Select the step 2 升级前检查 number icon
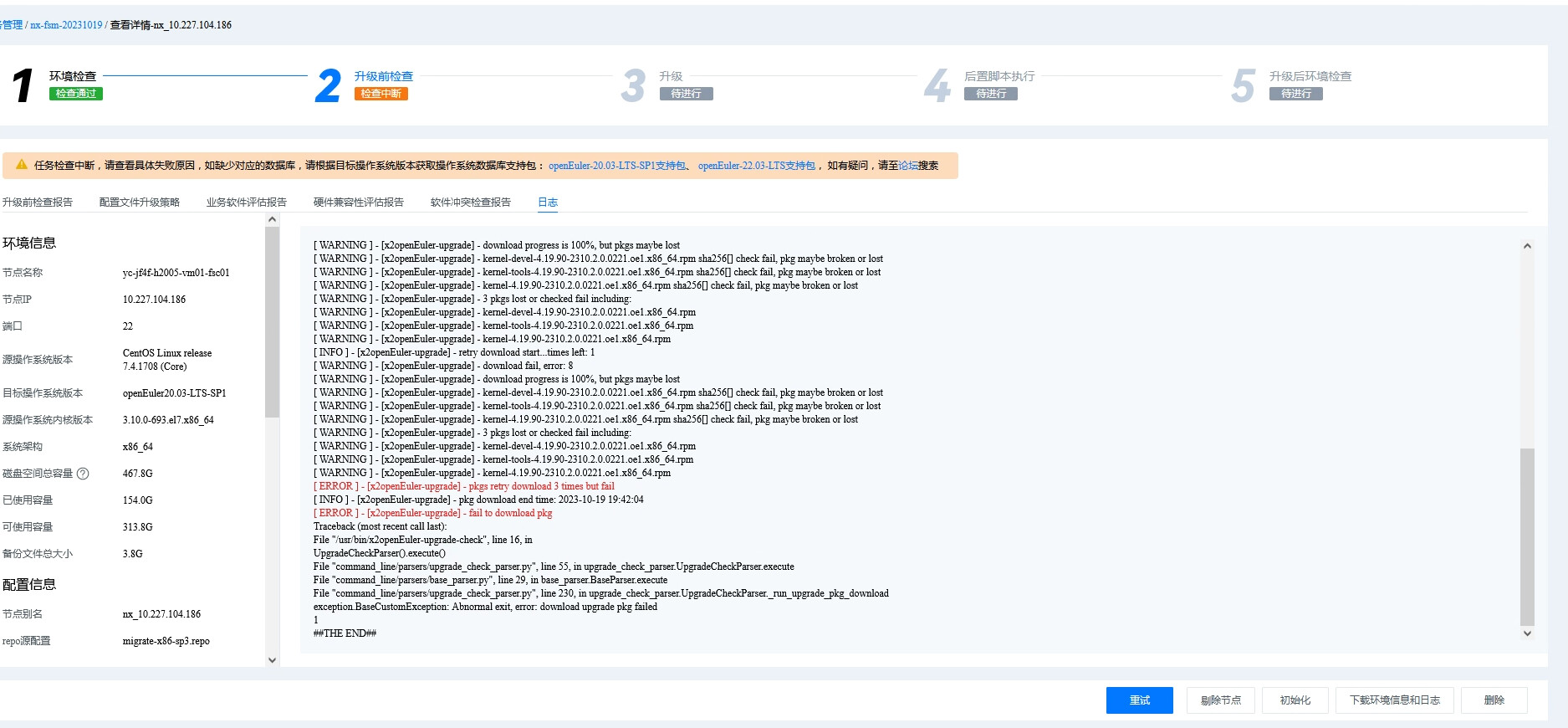 point(328,85)
